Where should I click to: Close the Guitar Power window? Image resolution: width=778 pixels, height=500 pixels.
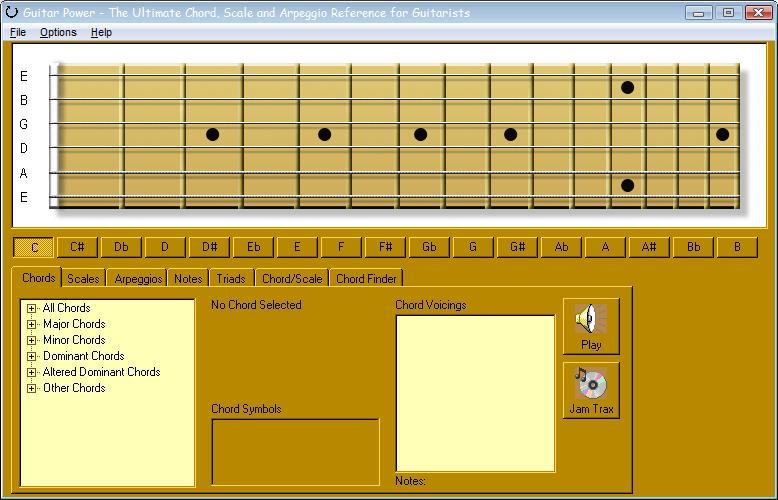758,12
